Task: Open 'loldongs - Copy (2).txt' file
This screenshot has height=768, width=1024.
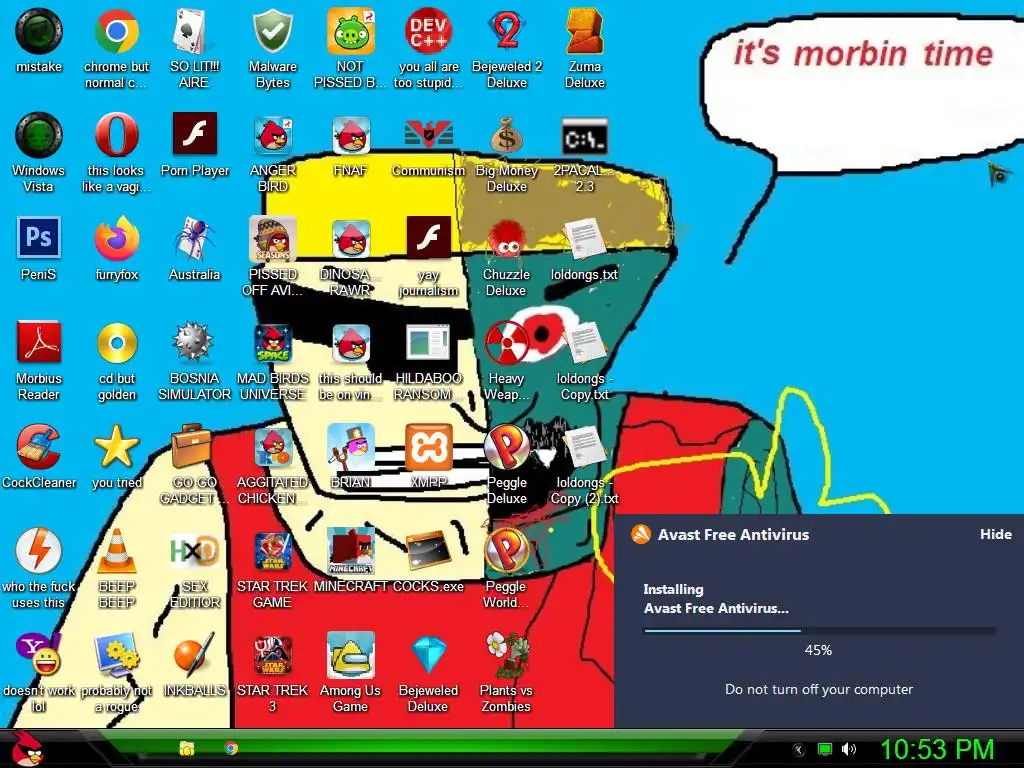Action: point(584,447)
